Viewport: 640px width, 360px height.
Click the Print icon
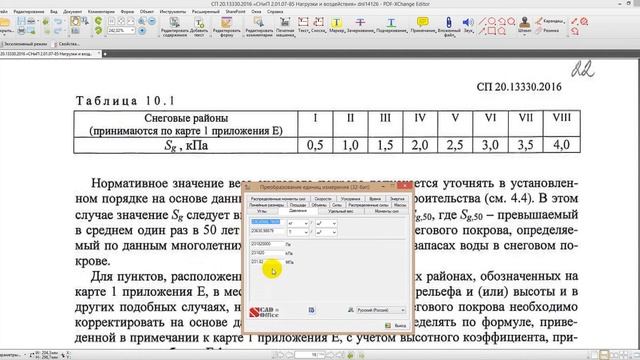pyautogui.click(x=21, y=31)
